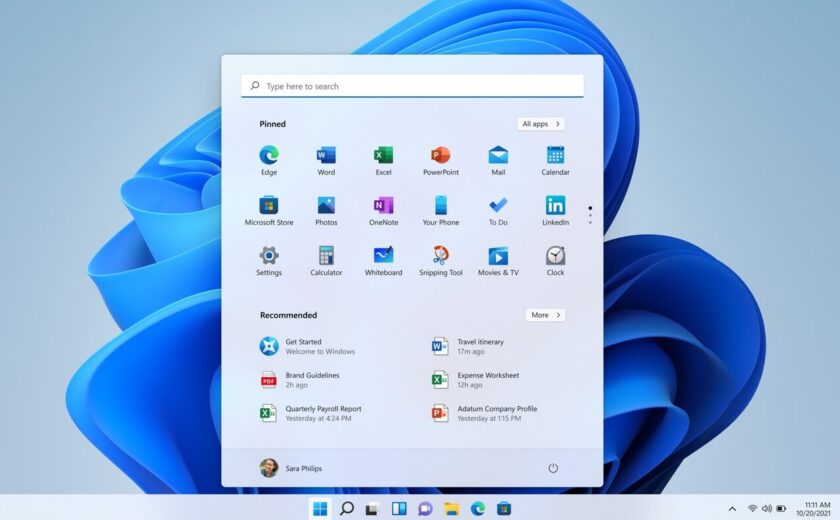
Task: Open Excel in the pinned section
Action: (384, 161)
